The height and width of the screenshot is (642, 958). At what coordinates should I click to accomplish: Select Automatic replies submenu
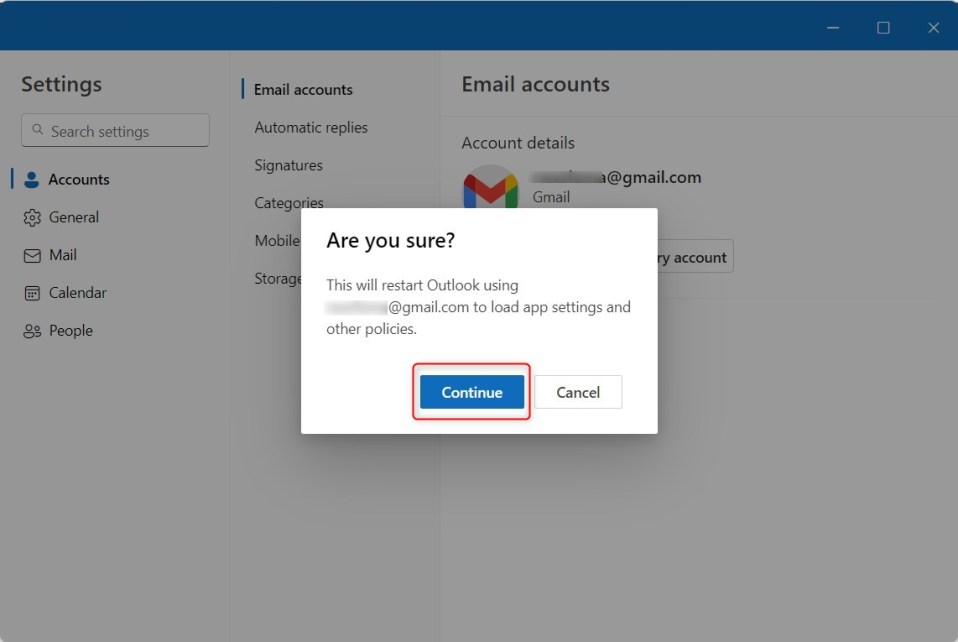coord(311,128)
